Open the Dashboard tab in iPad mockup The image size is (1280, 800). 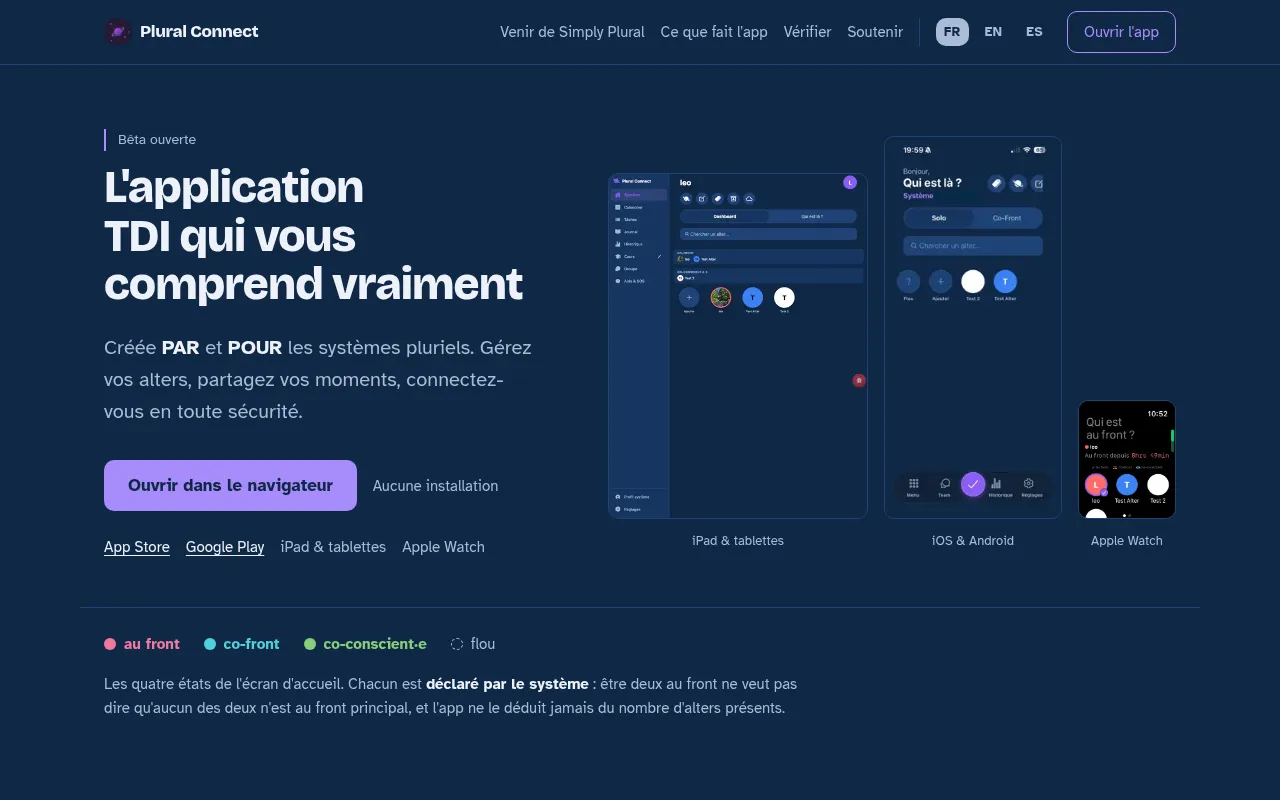(725, 216)
